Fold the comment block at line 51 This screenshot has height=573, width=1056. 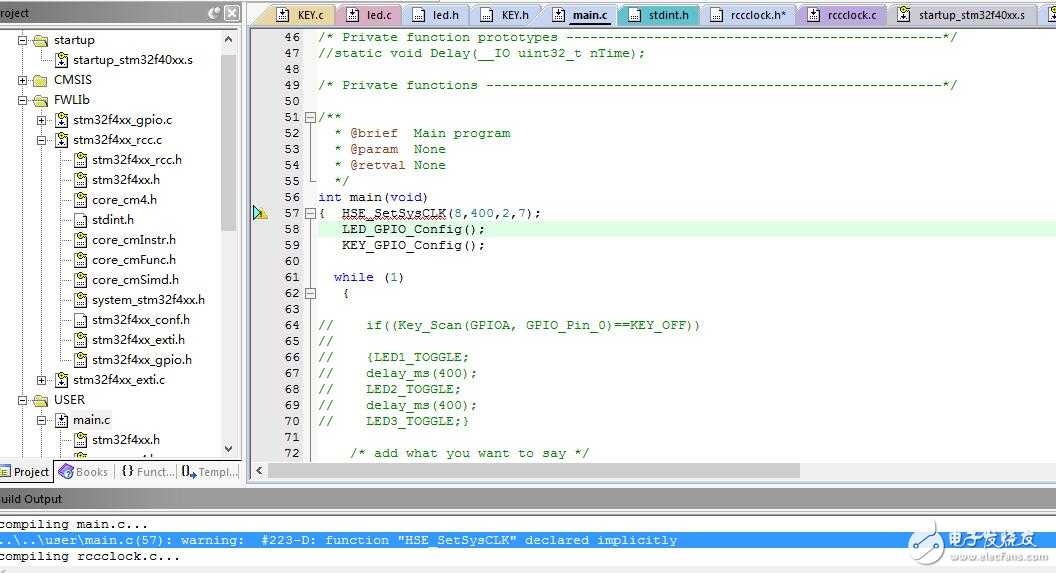(310, 117)
